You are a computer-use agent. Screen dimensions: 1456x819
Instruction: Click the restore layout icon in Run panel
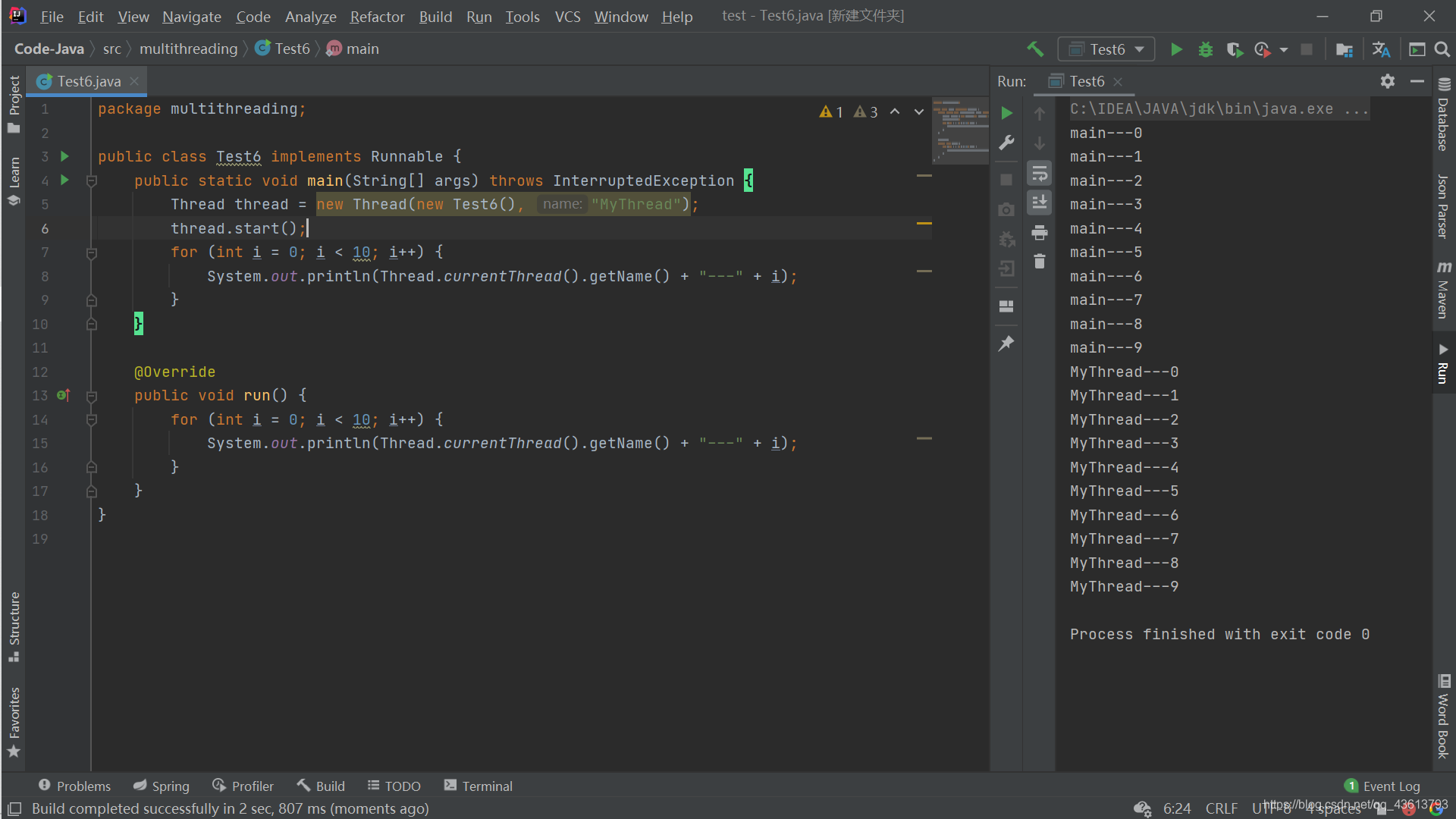[x=1006, y=306]
